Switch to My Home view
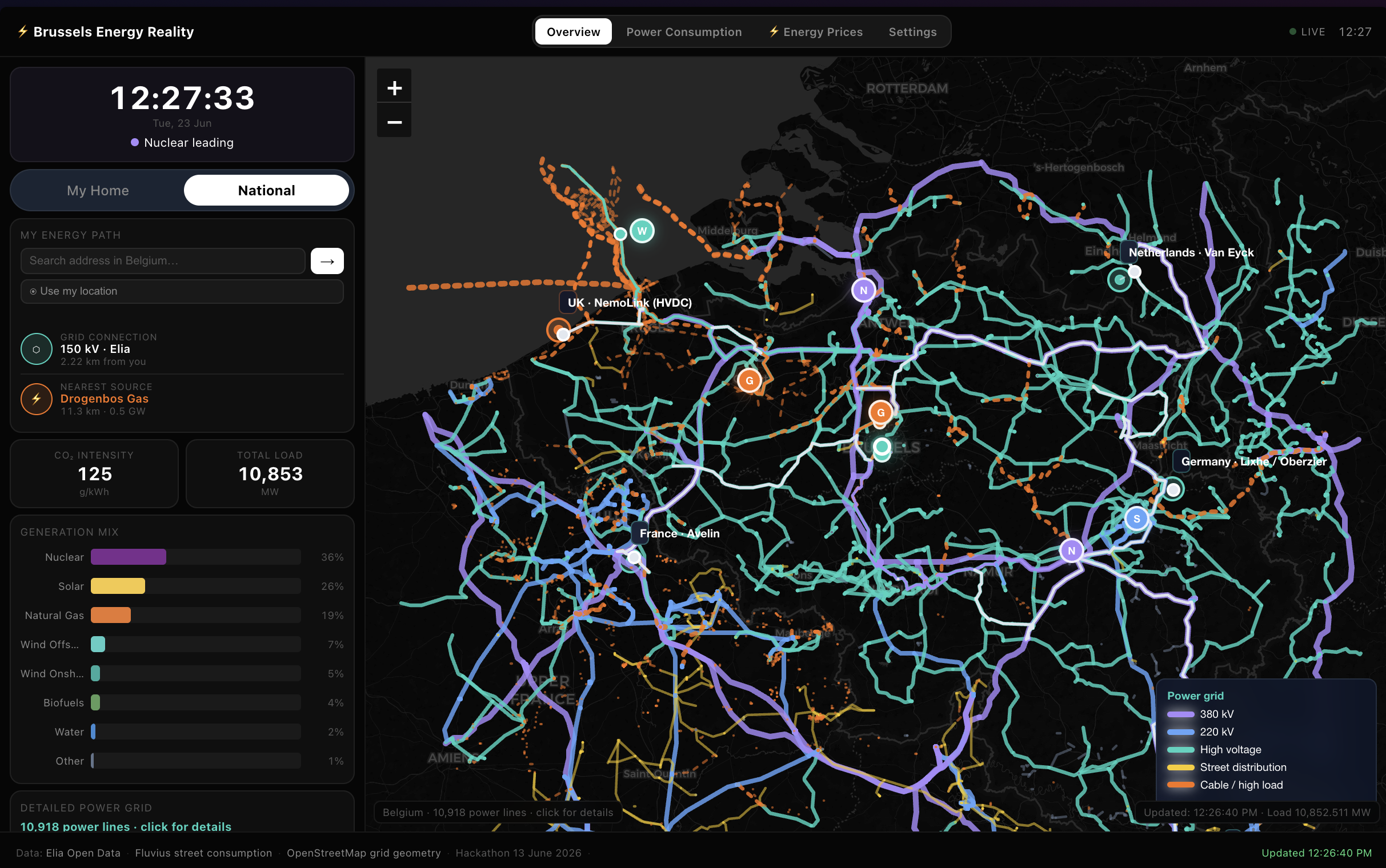This screenshot has height=868, width=1386. [x=98, y=190]
